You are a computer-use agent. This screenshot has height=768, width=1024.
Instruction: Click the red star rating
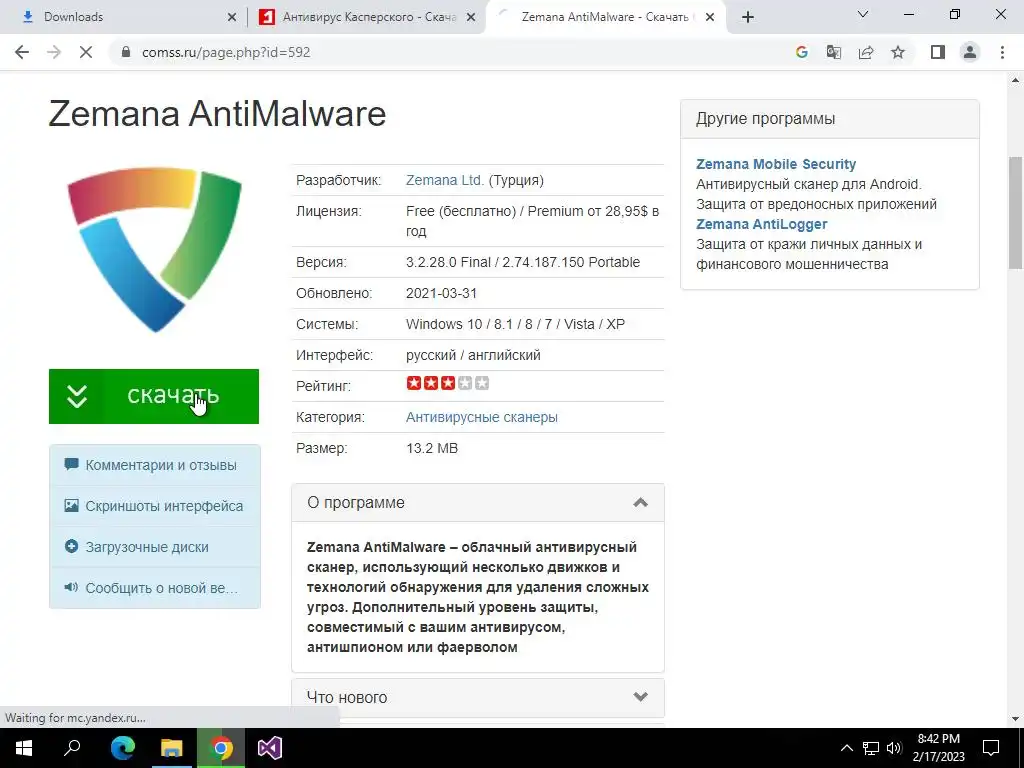(x=447, y=383)
